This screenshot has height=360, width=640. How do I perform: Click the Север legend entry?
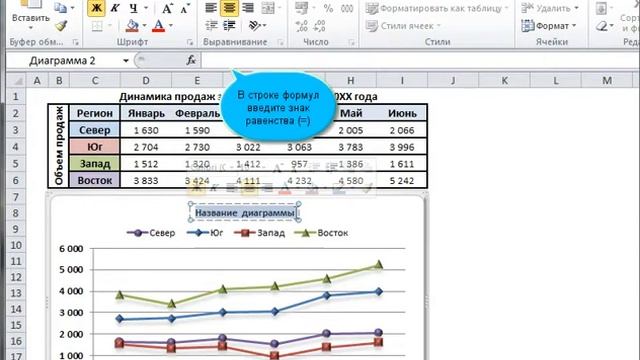151,233
